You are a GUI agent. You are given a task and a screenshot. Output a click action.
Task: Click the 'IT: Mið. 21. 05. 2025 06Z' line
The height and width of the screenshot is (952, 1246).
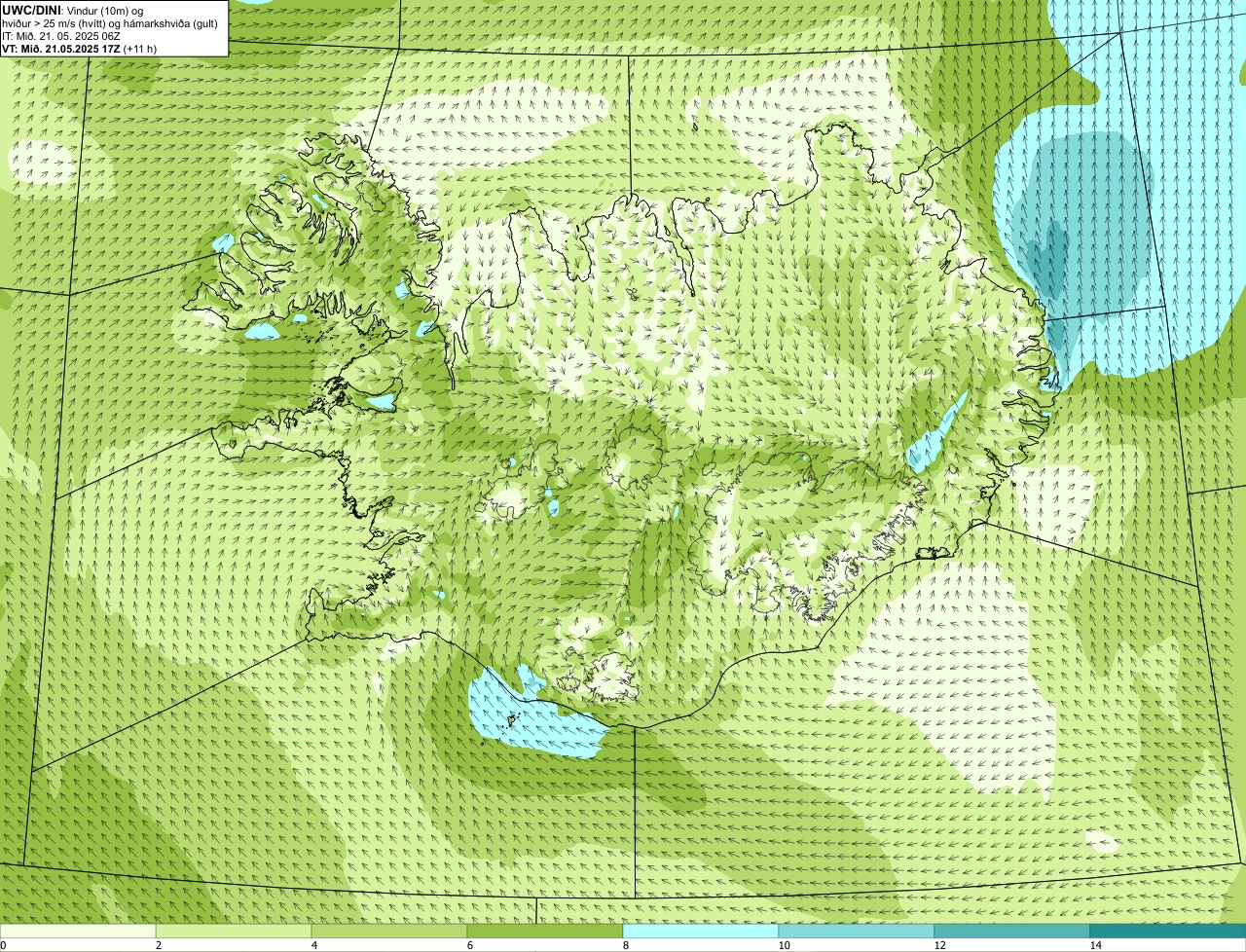[x=61, y=36]
